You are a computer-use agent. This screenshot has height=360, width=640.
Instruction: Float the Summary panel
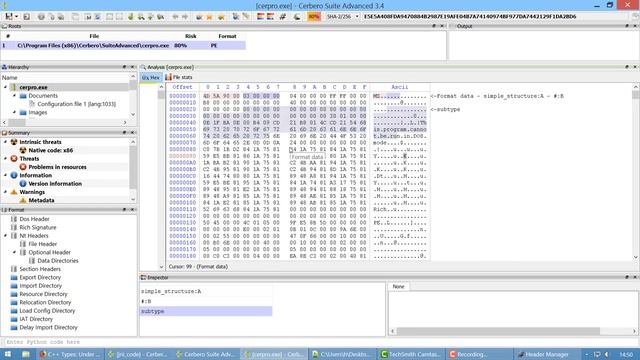pos(124,133)
